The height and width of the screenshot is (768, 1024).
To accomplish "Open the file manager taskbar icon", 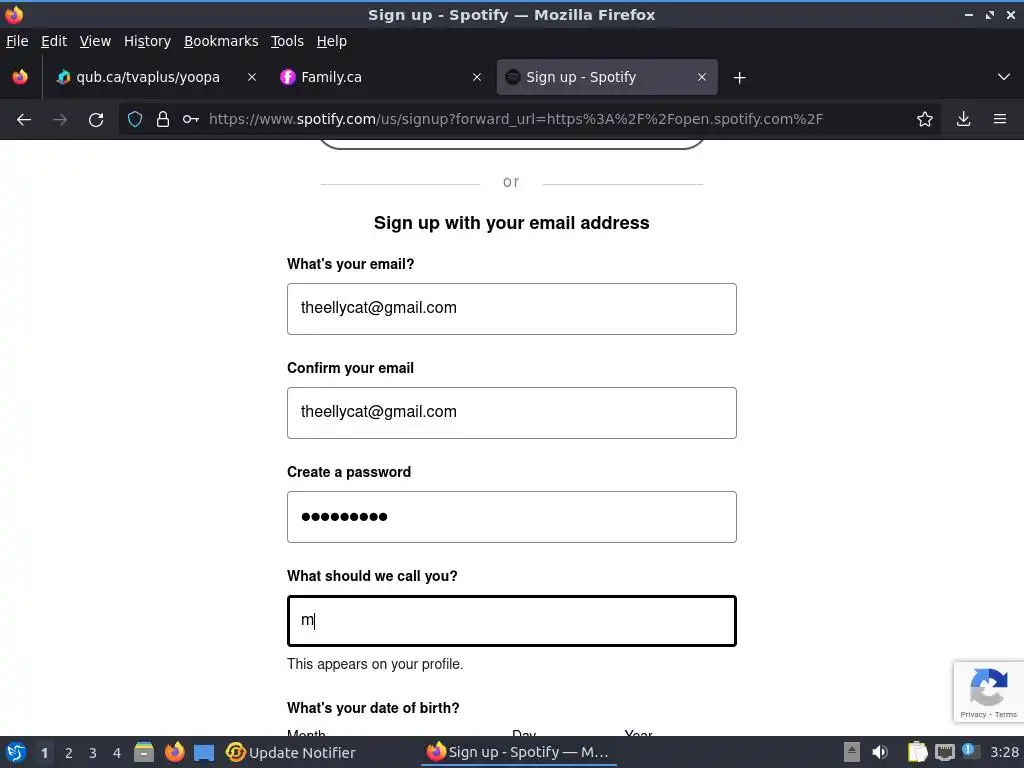I will (x=144, y=752).
